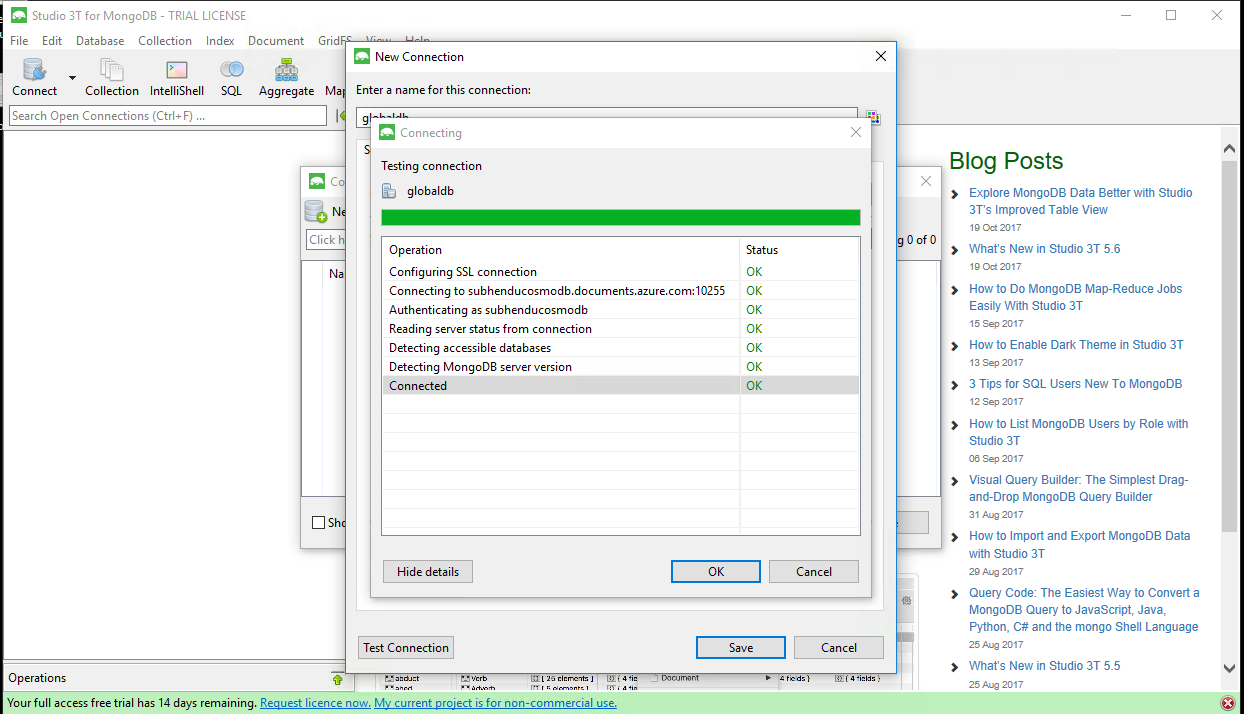The width and height of the screenshot is (1244, 714).
Task: Click Save in New Connection dialog
Action: 741,648
